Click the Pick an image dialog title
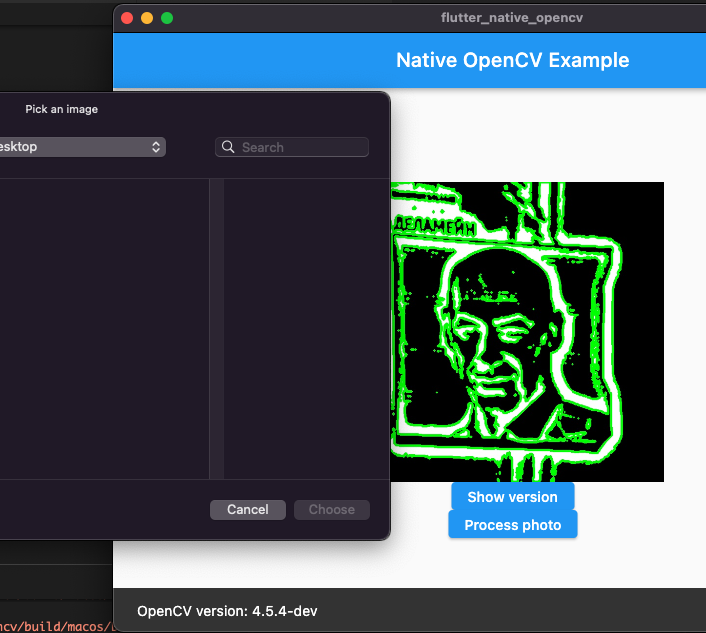Screen dimensions: 706x633 [x=61, y=109]
